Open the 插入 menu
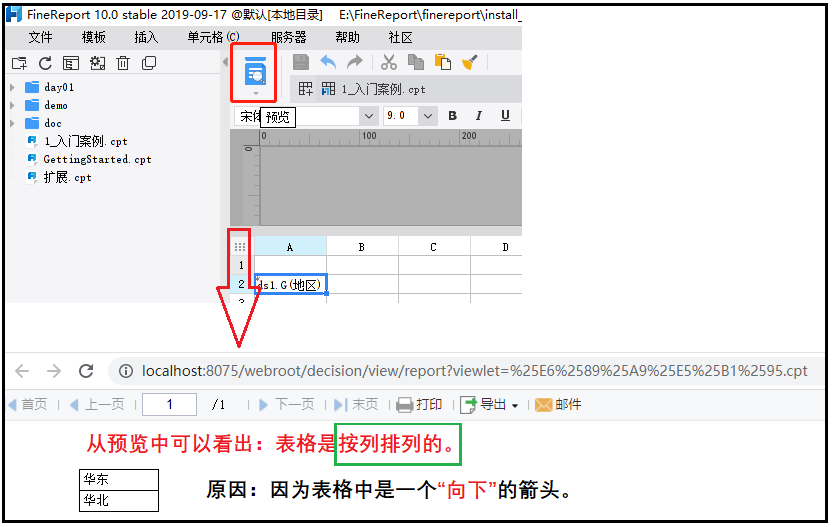Image resolution: width=832 pixels, height=527 pixels. tap(146, 38)
